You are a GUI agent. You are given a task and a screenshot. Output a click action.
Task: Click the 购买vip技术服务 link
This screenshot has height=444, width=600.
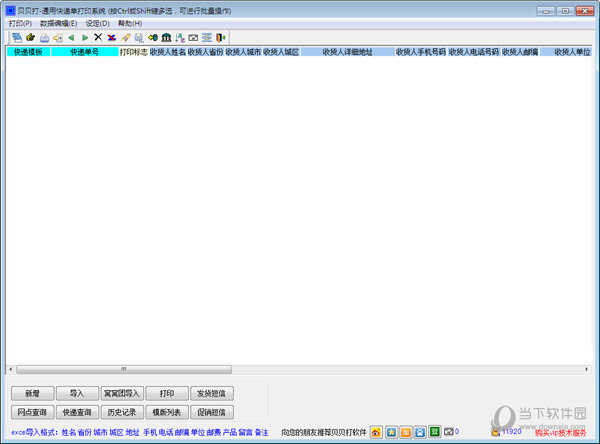561,432
